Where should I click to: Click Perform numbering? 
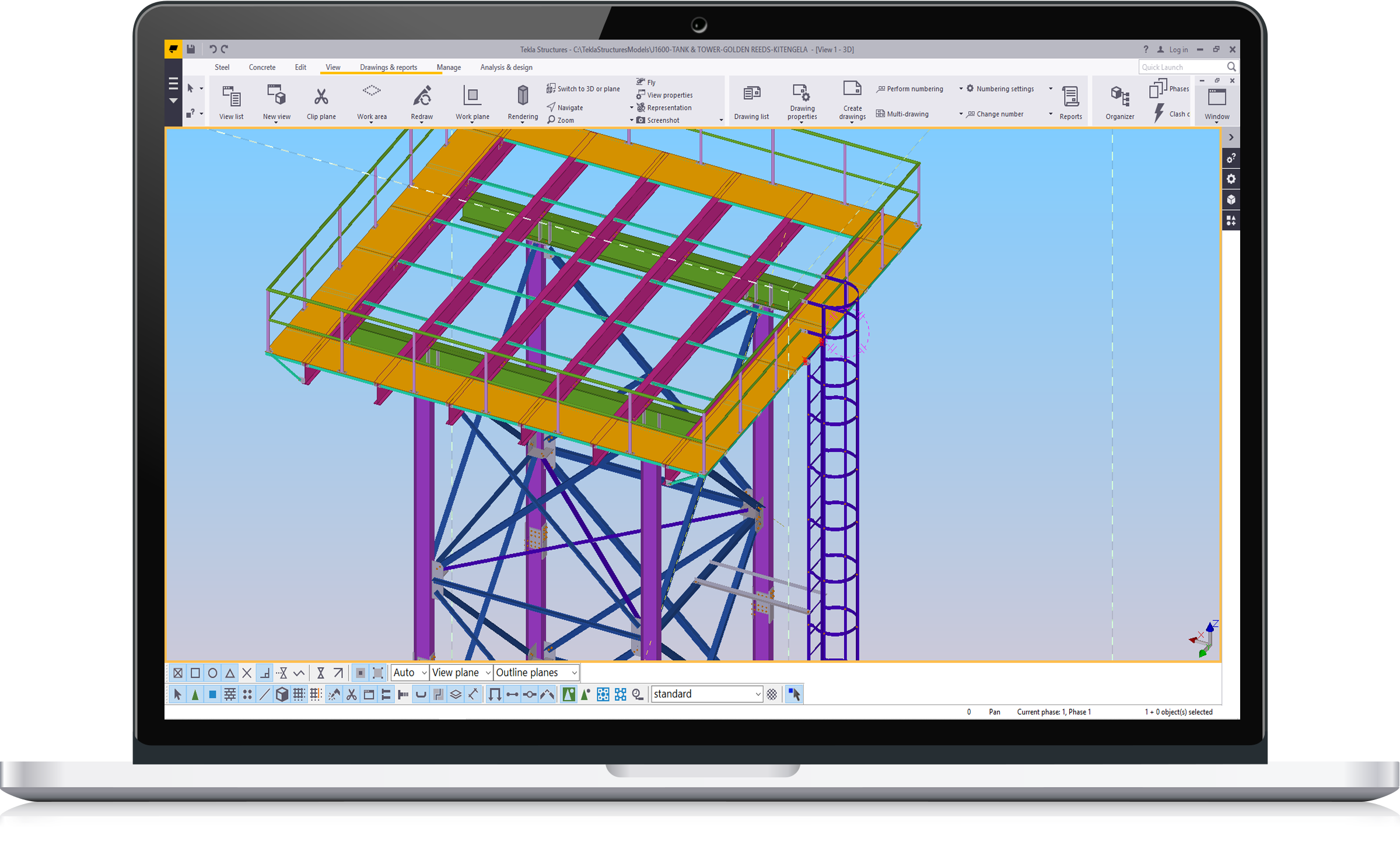(x=914, y=89)
